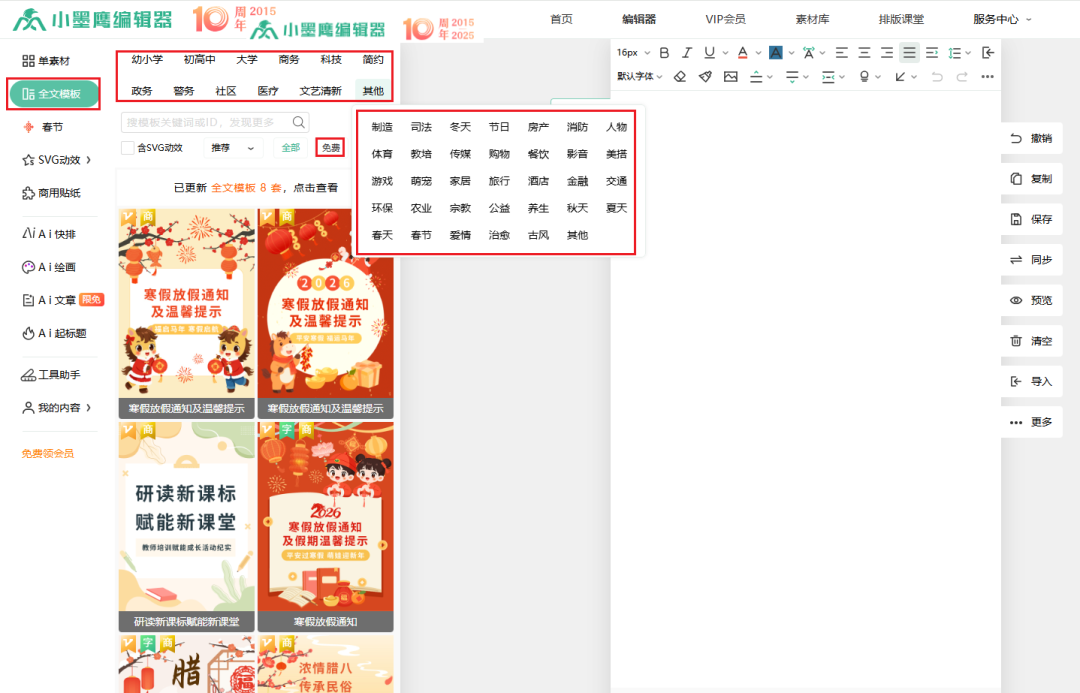Viewport: 1080px width, 693px height.
Task: Show 全部 templates filter
Action: 290,148
